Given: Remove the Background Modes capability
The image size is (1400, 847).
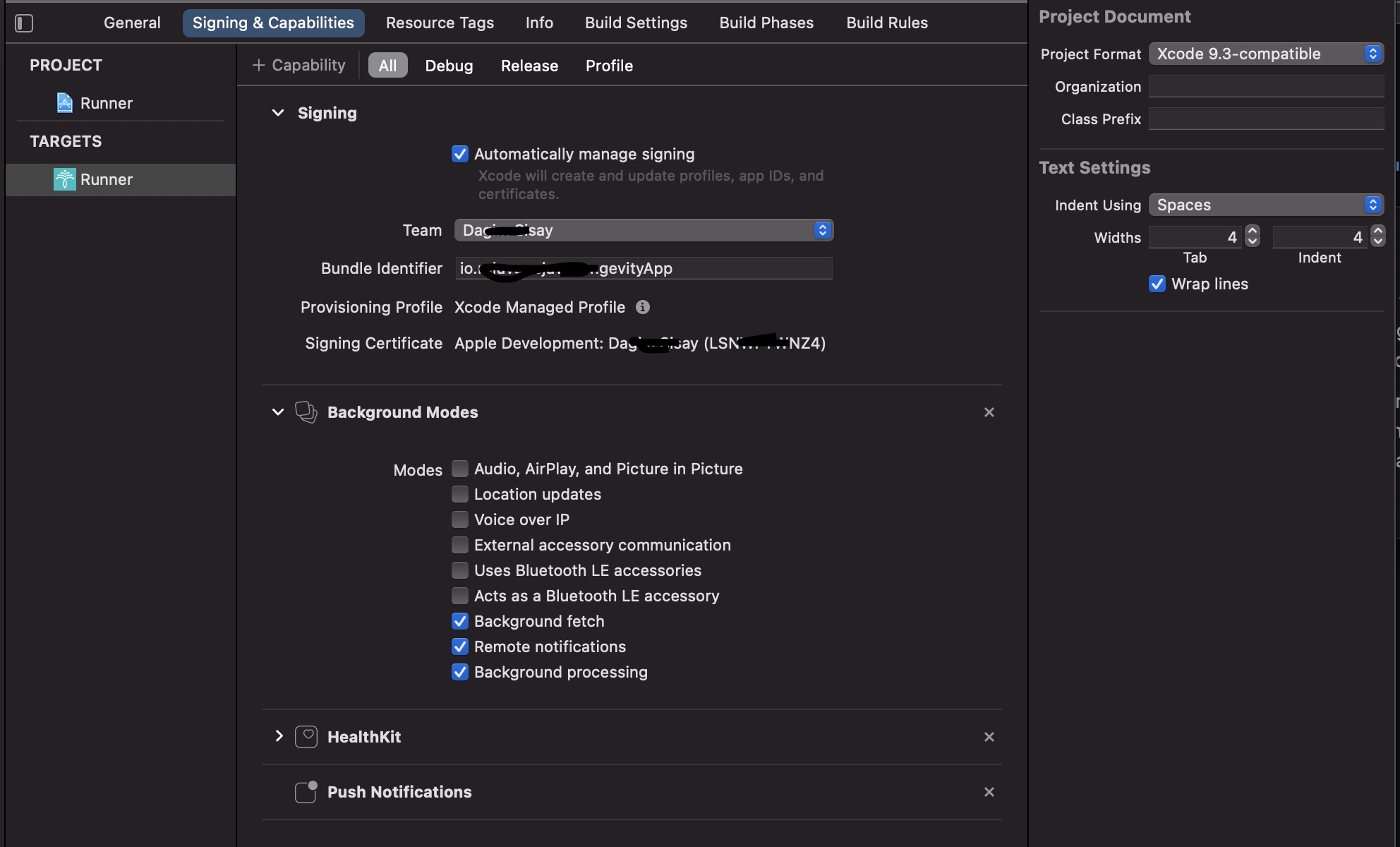Looking at the screenshot, I should click(989, 412).
